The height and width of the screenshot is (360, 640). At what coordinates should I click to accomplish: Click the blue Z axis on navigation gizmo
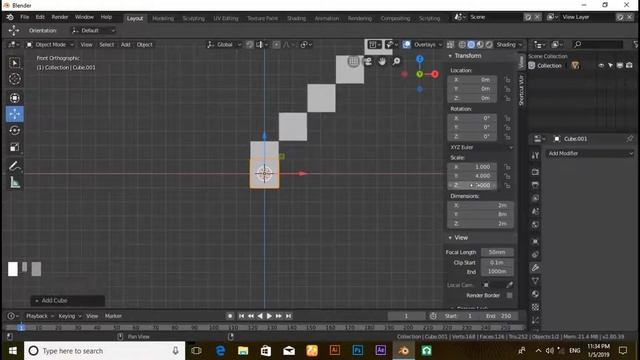coord(420,59)
